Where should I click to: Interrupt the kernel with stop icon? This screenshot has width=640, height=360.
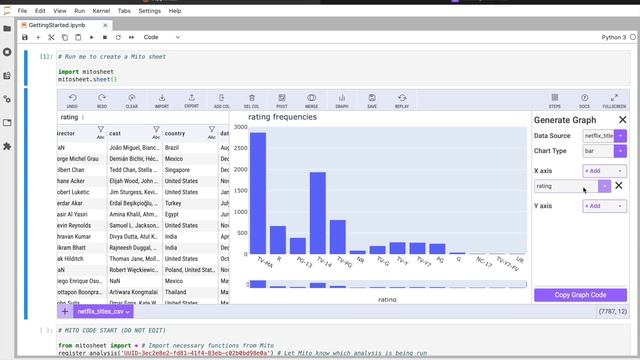click(105, 37)
